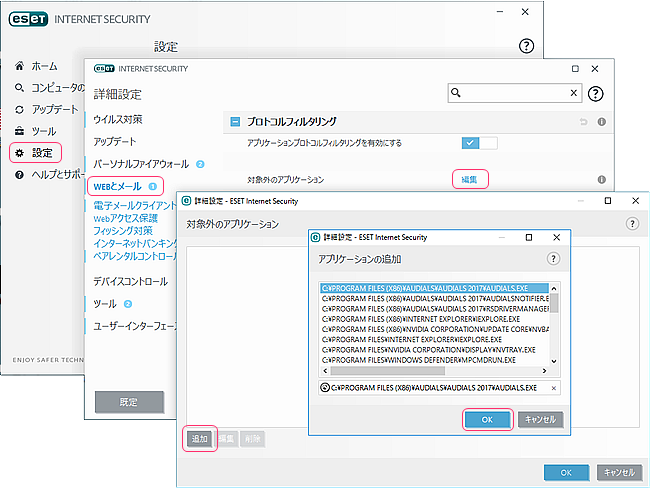Open 電子メールクライアント sub-item

coord(135,205)
